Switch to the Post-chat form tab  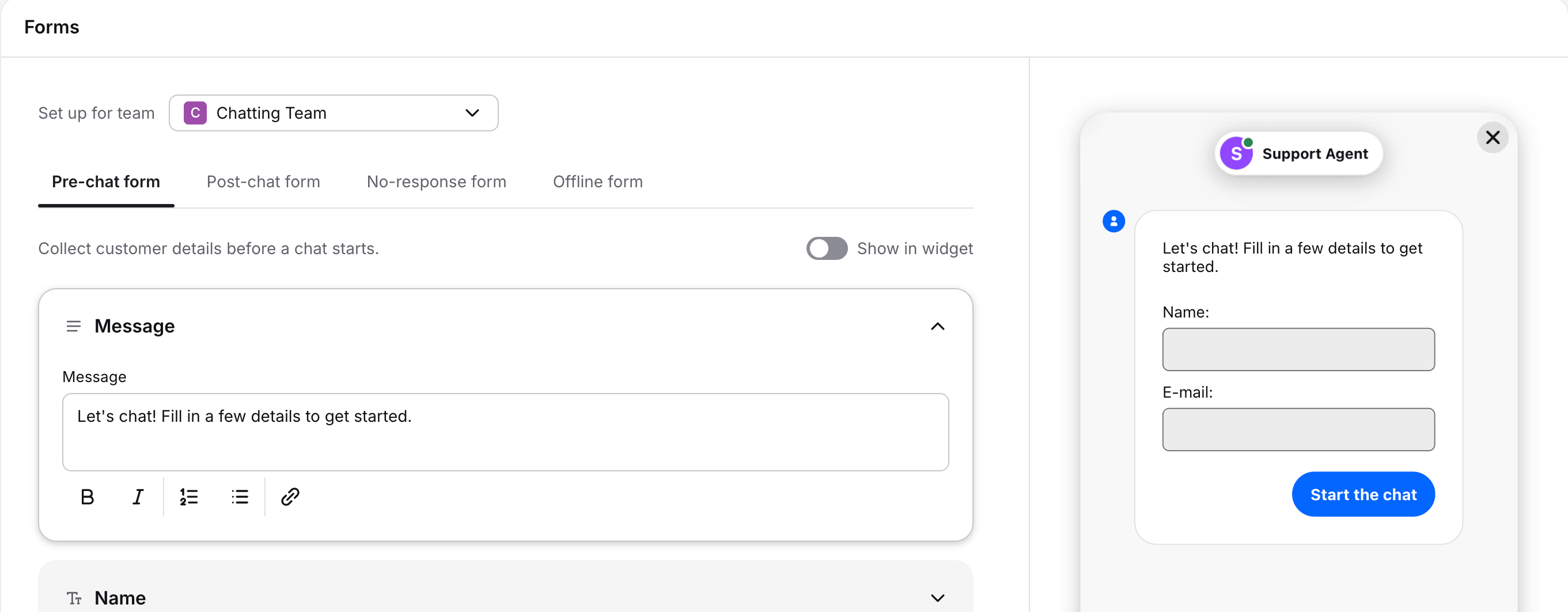pyautogui.click(x=263, y=182)
